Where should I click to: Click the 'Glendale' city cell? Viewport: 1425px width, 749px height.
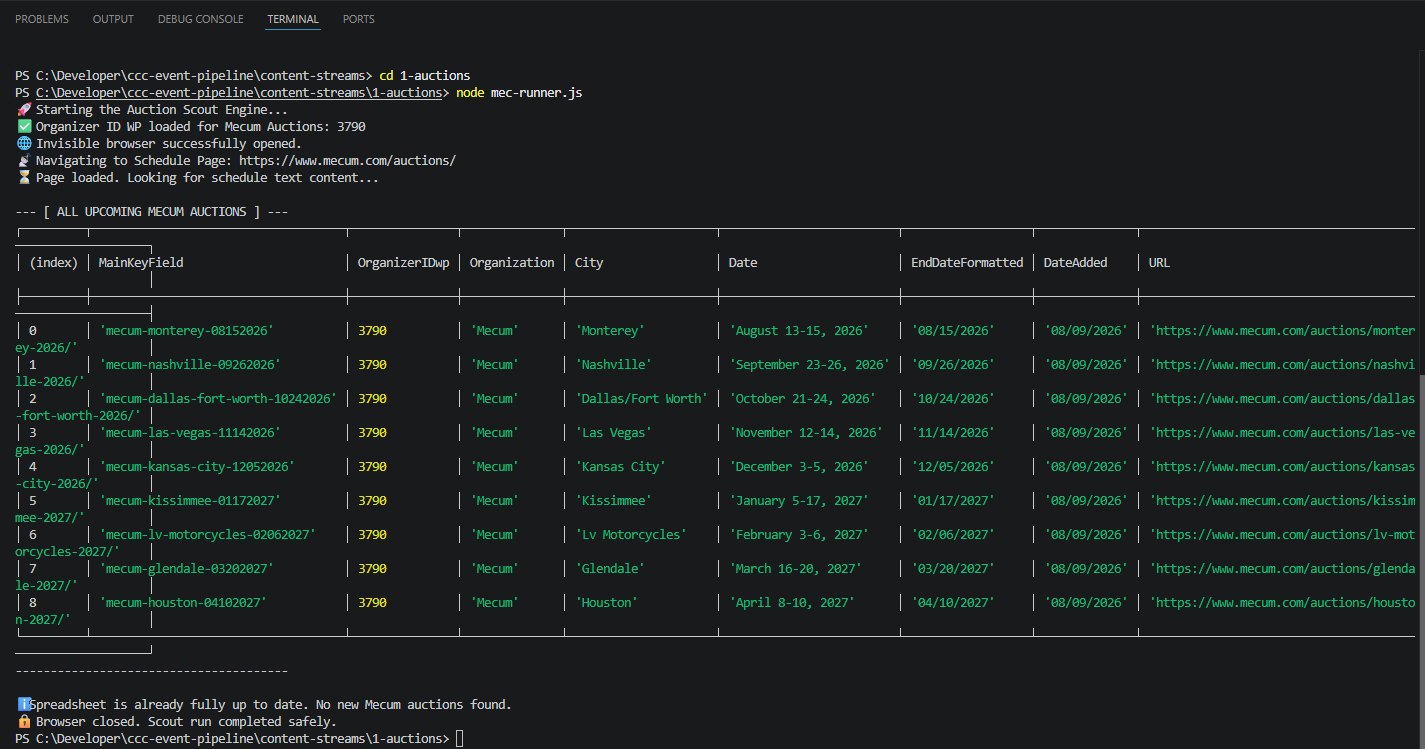click(610, 569)
